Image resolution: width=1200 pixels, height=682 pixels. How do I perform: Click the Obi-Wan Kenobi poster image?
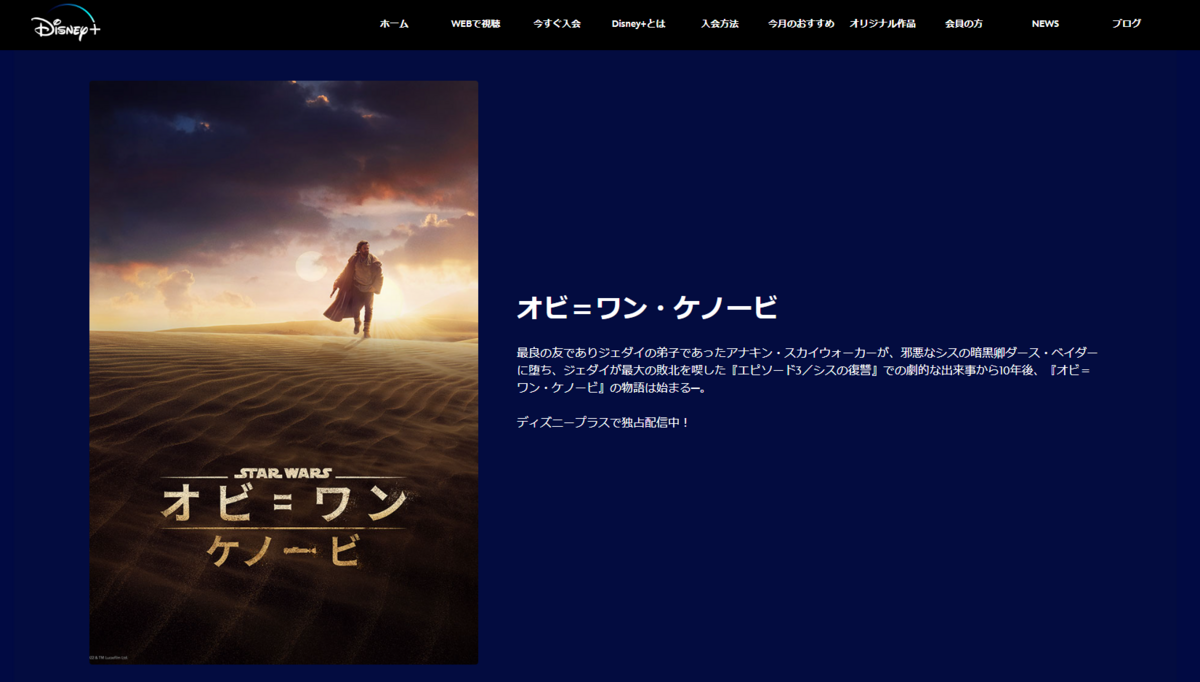click(284, 372)
